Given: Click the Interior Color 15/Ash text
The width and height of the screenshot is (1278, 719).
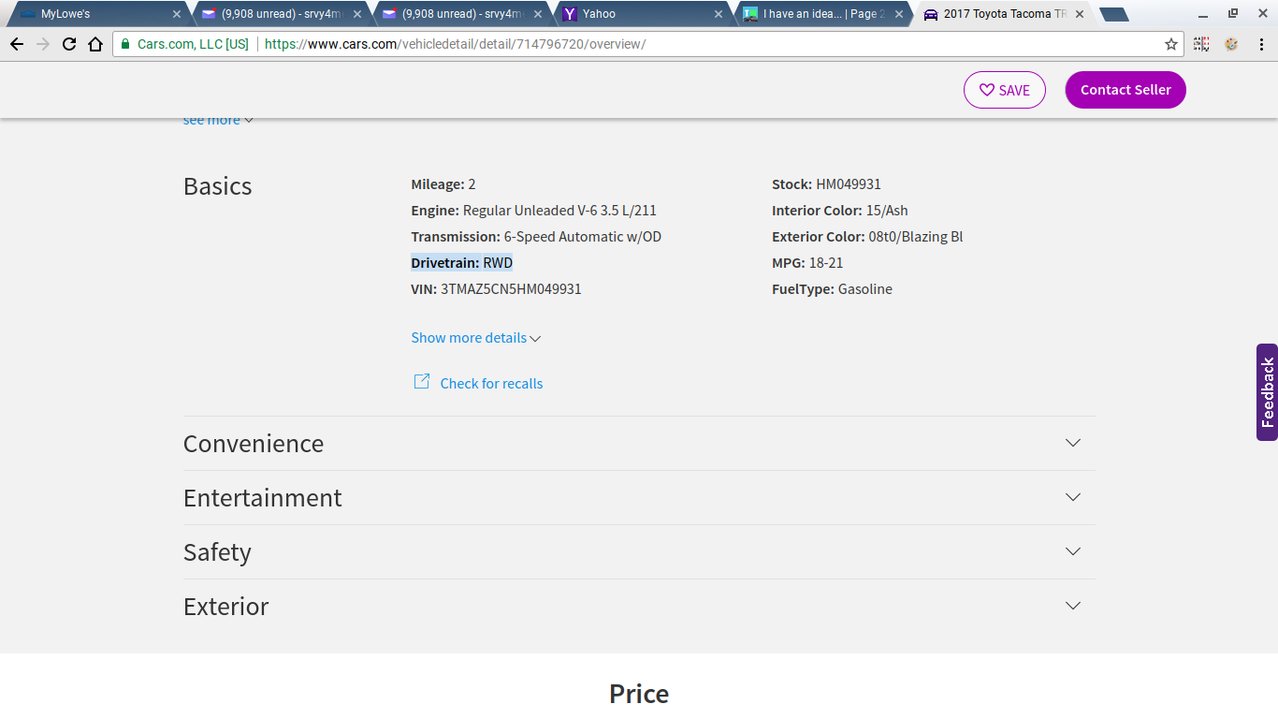Looking at the screenshot, I should pyautogui.click(x=840, y=211).
